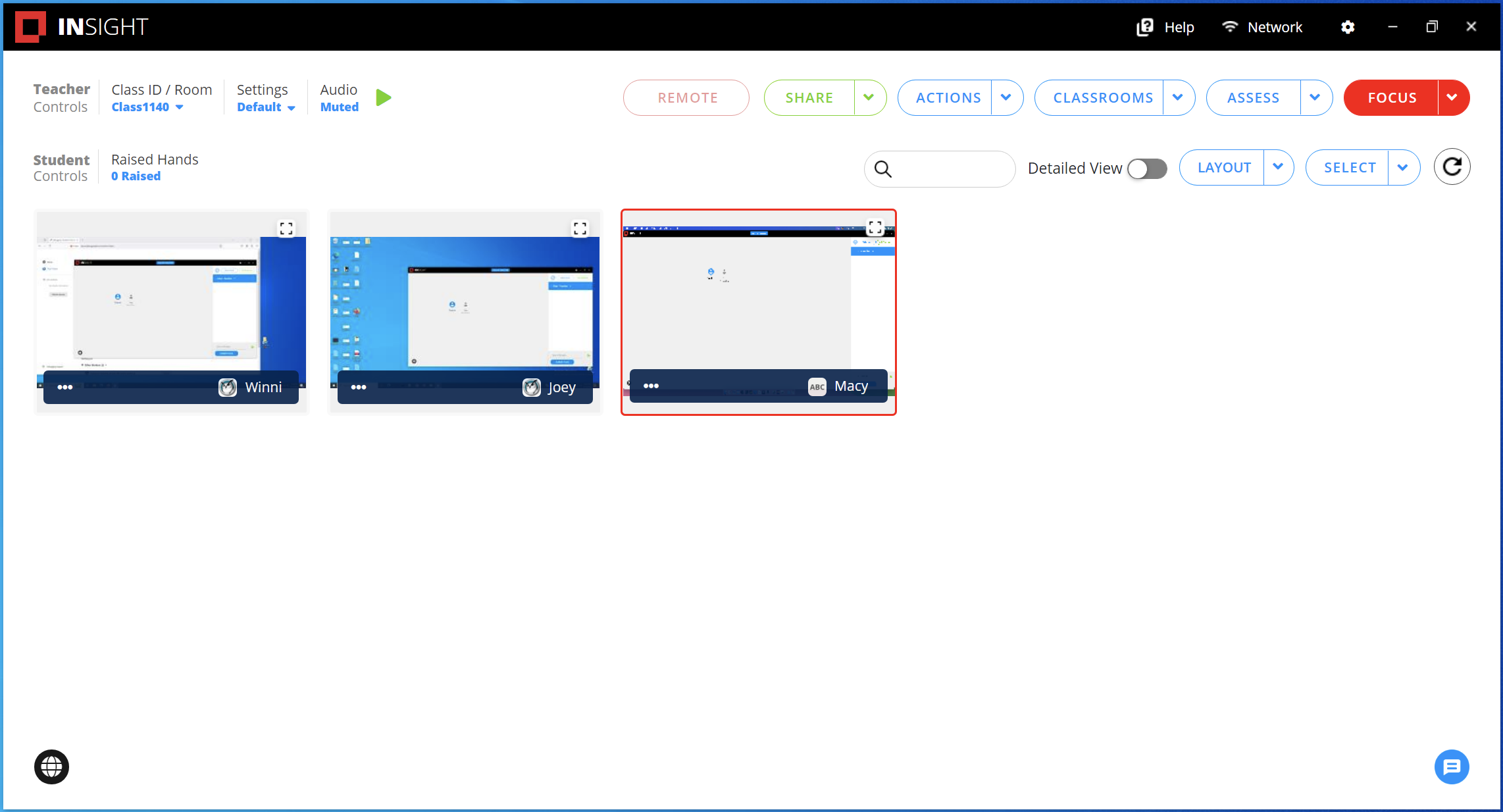Image resolution: width=1503 pixels, height=812 pixels.
Task: Expand the Class1140 room dropdown
Action: point(147,107)
